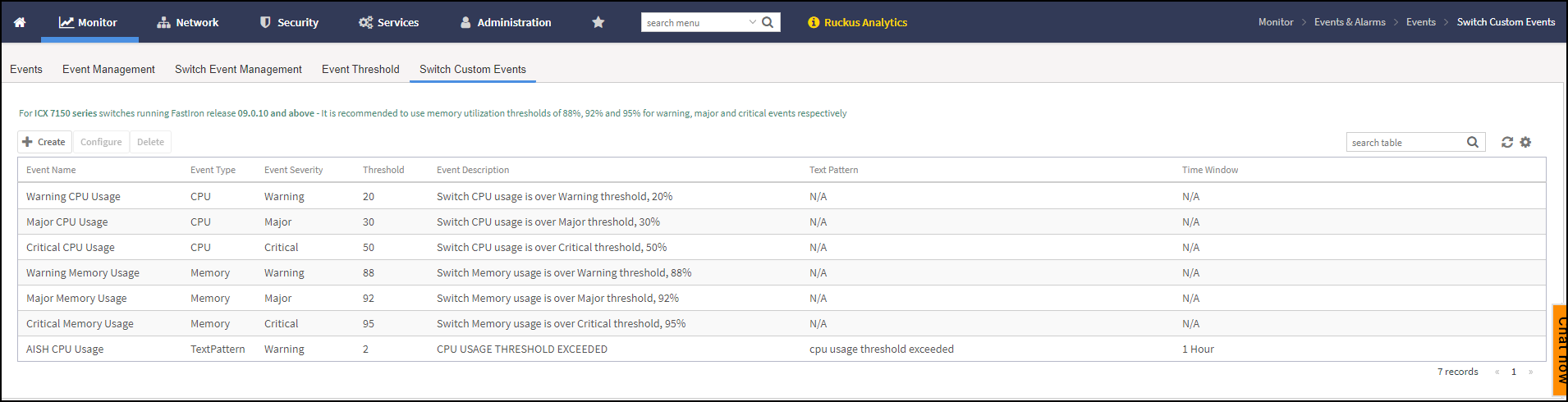The height and width of the screenshot is (402, 1568).
Task: Sort by Text Pattern column
Action: coord(833,170)
